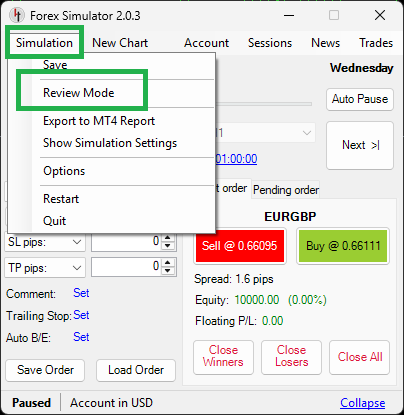Click the Close Losers button
This screenshot has width=404, height=415.
[x=291, y=357]
